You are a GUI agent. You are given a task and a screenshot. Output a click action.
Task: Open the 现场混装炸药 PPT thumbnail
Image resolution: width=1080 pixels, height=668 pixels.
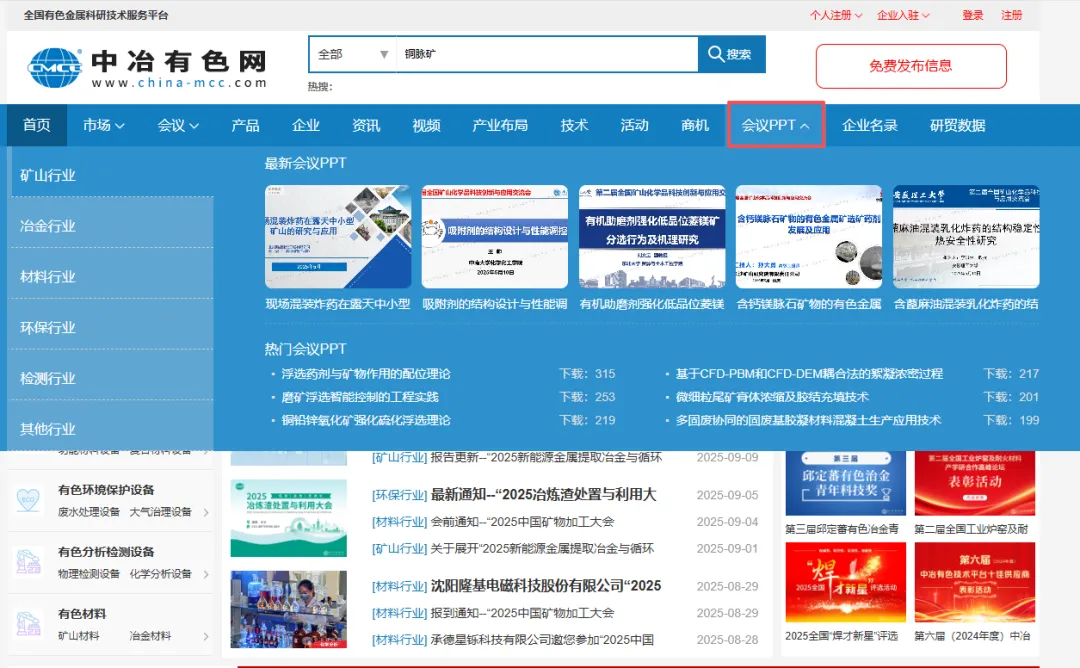click(338, 236)
